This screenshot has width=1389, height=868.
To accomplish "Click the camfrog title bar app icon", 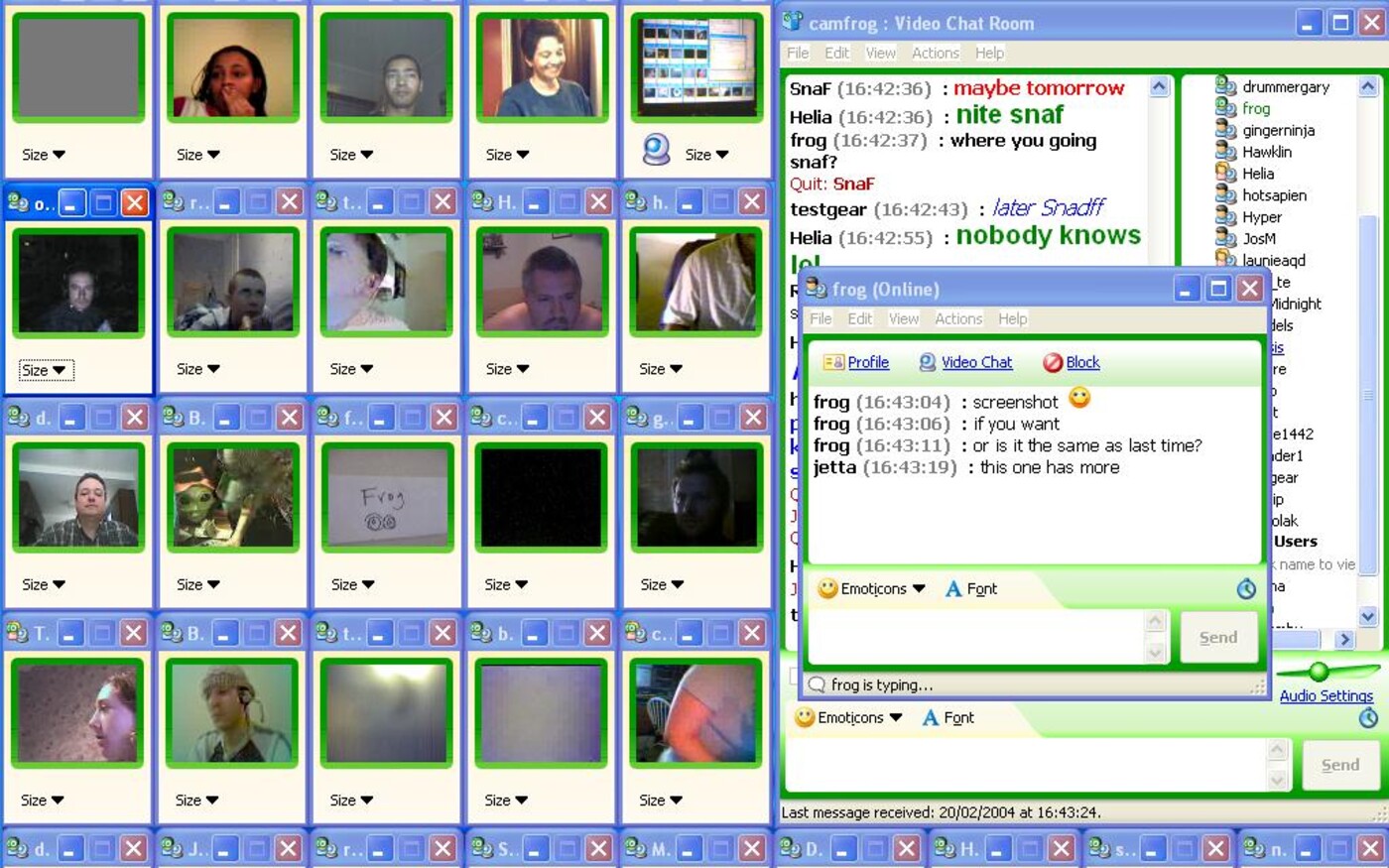I will tap(793, 22).
